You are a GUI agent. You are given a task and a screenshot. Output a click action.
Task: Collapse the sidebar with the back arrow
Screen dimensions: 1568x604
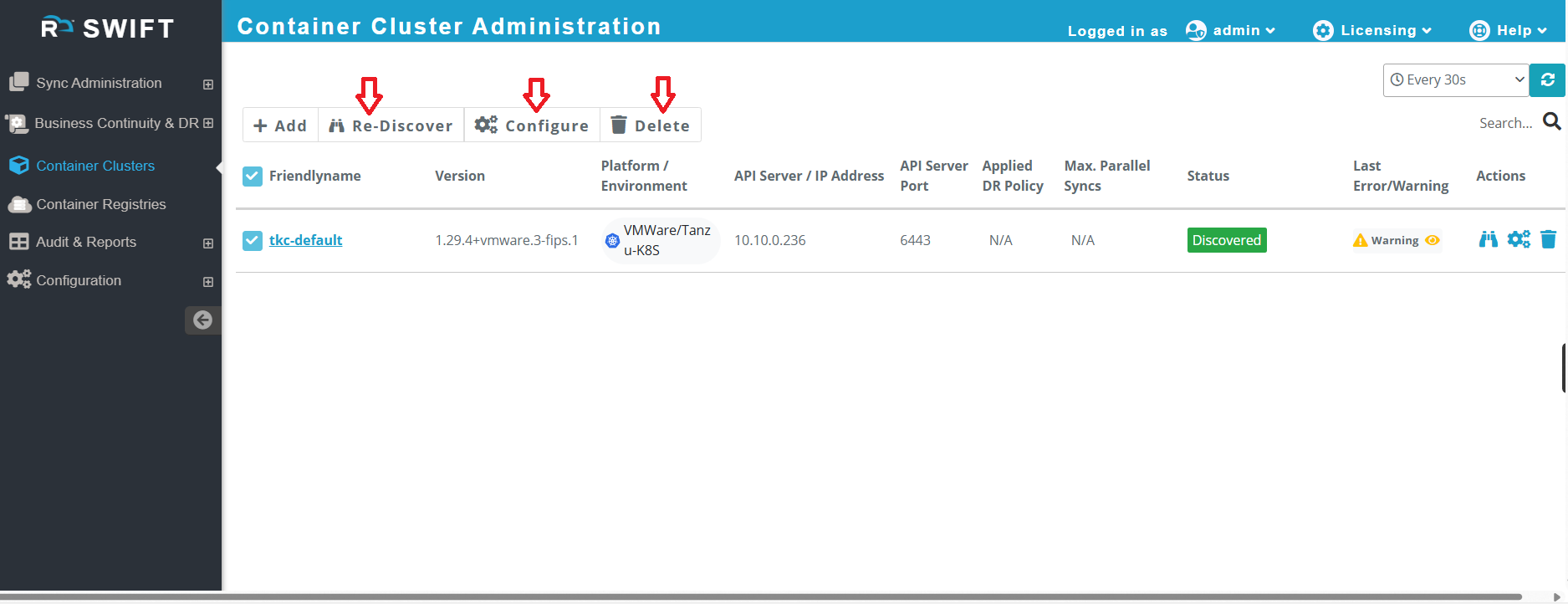[202, 320]
